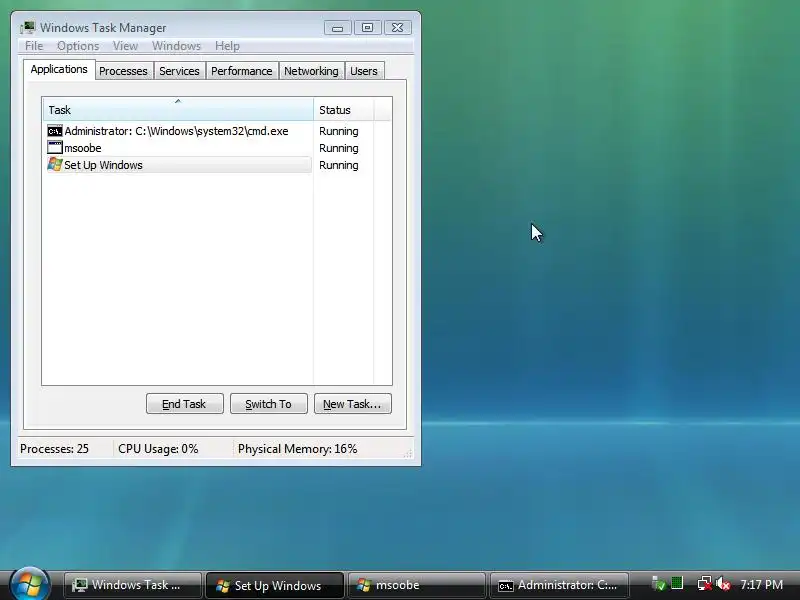Image resolution: width=800 pixels, height=600 pixels.
Task: Click msoobe taskbar button
Action: click(x=416, y=585)
